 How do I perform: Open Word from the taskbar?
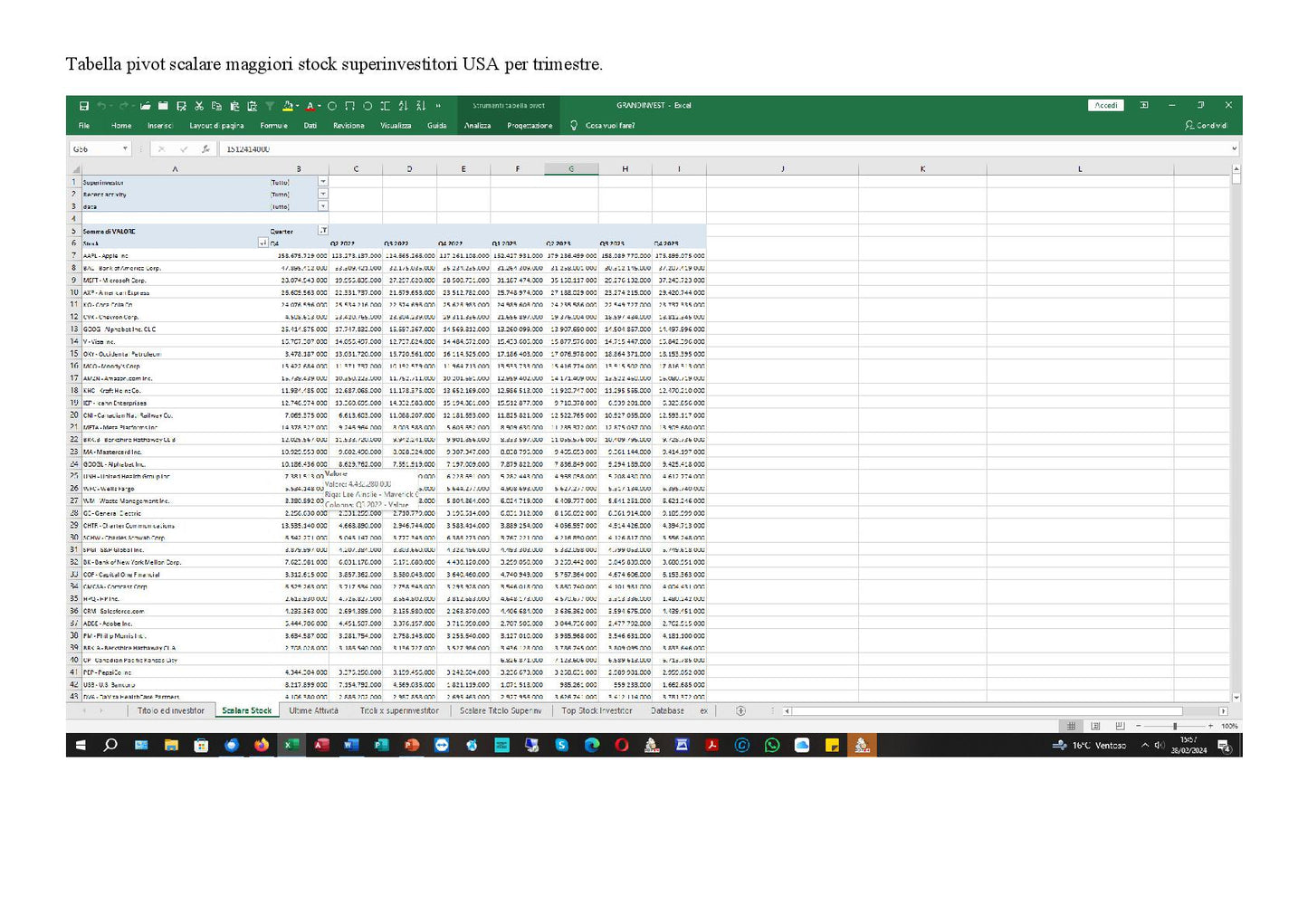point(351,745)
